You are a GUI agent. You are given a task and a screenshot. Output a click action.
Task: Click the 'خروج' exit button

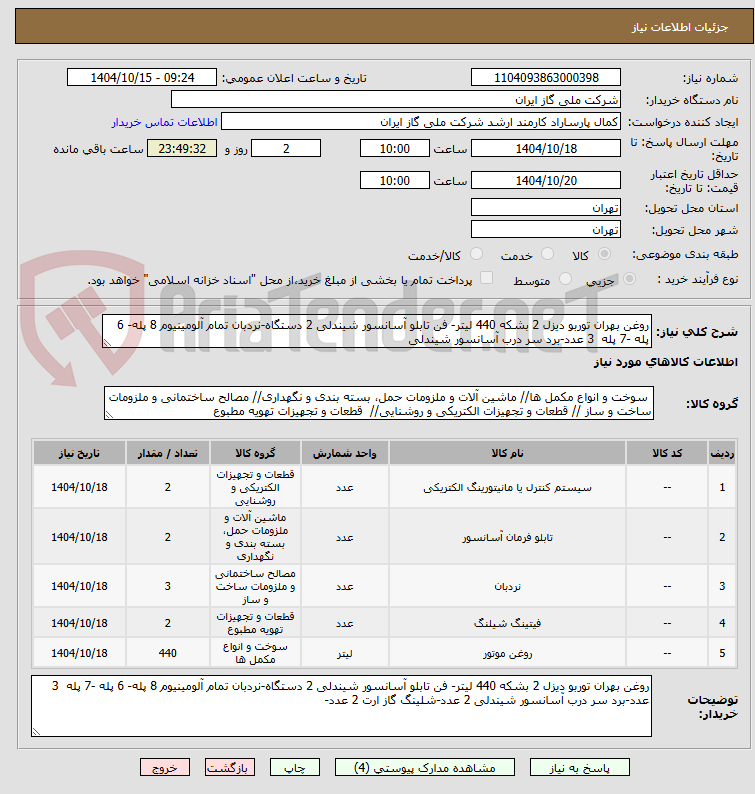pos(165,768)
